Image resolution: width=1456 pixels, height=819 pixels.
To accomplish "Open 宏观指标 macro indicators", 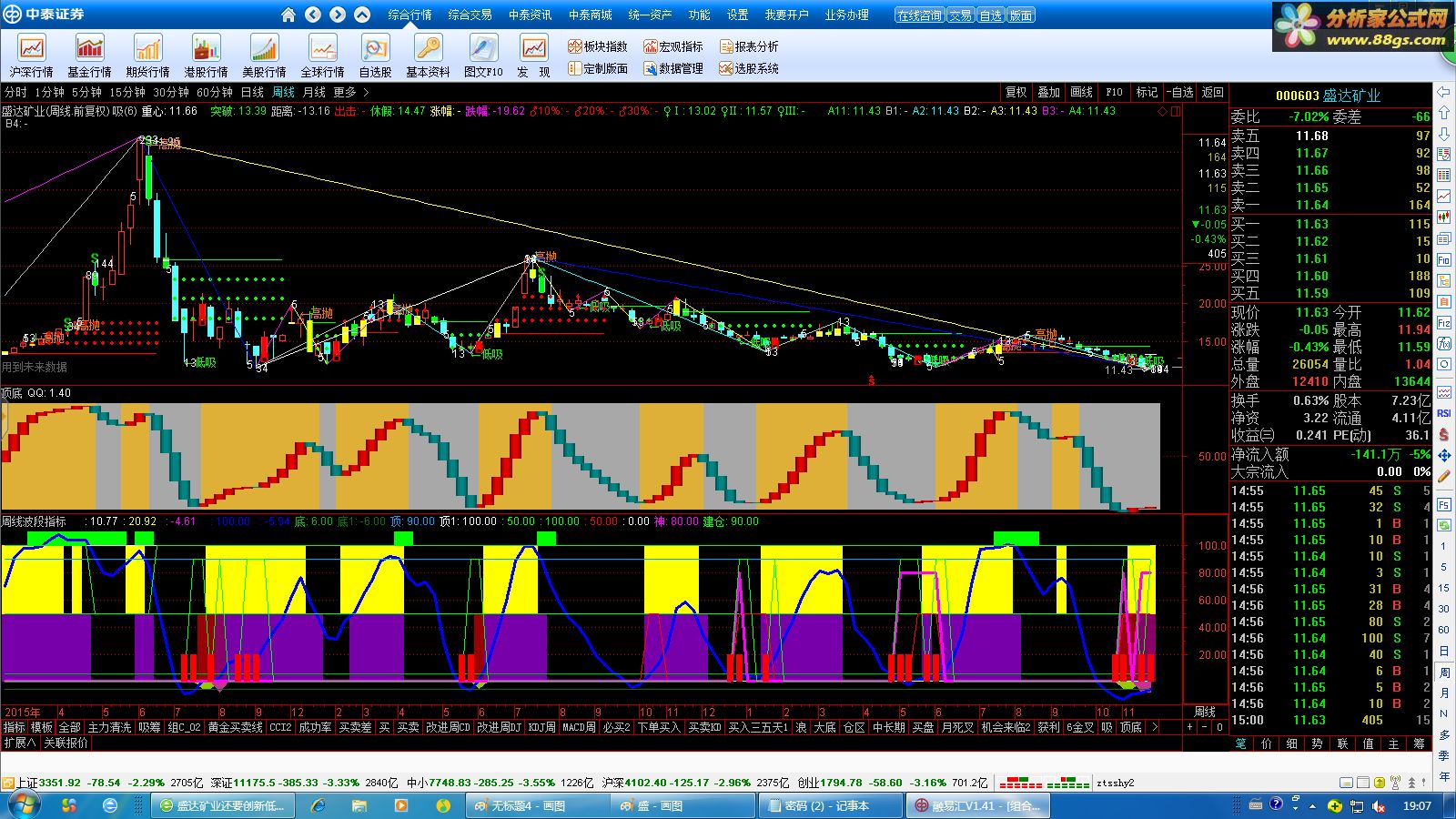I will (673, 46).
